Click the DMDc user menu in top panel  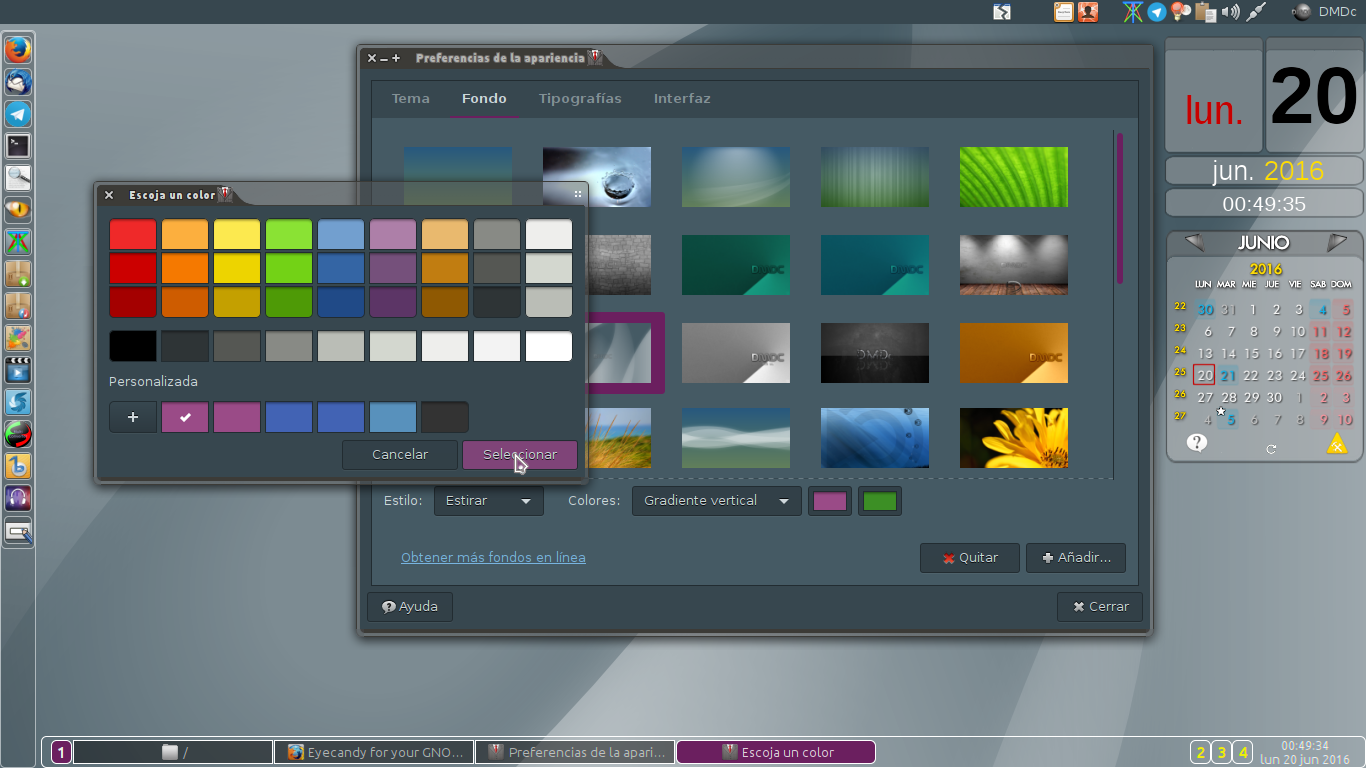pyautogui.click(x=1324, y=12)
